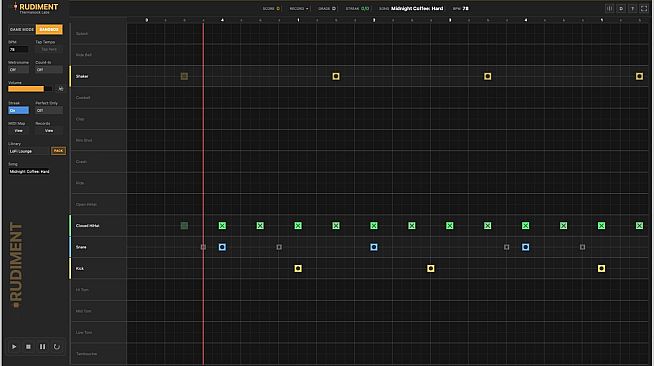Open help with the question mark icon
This screenshot has height=366, width=654.
(632, 8)
